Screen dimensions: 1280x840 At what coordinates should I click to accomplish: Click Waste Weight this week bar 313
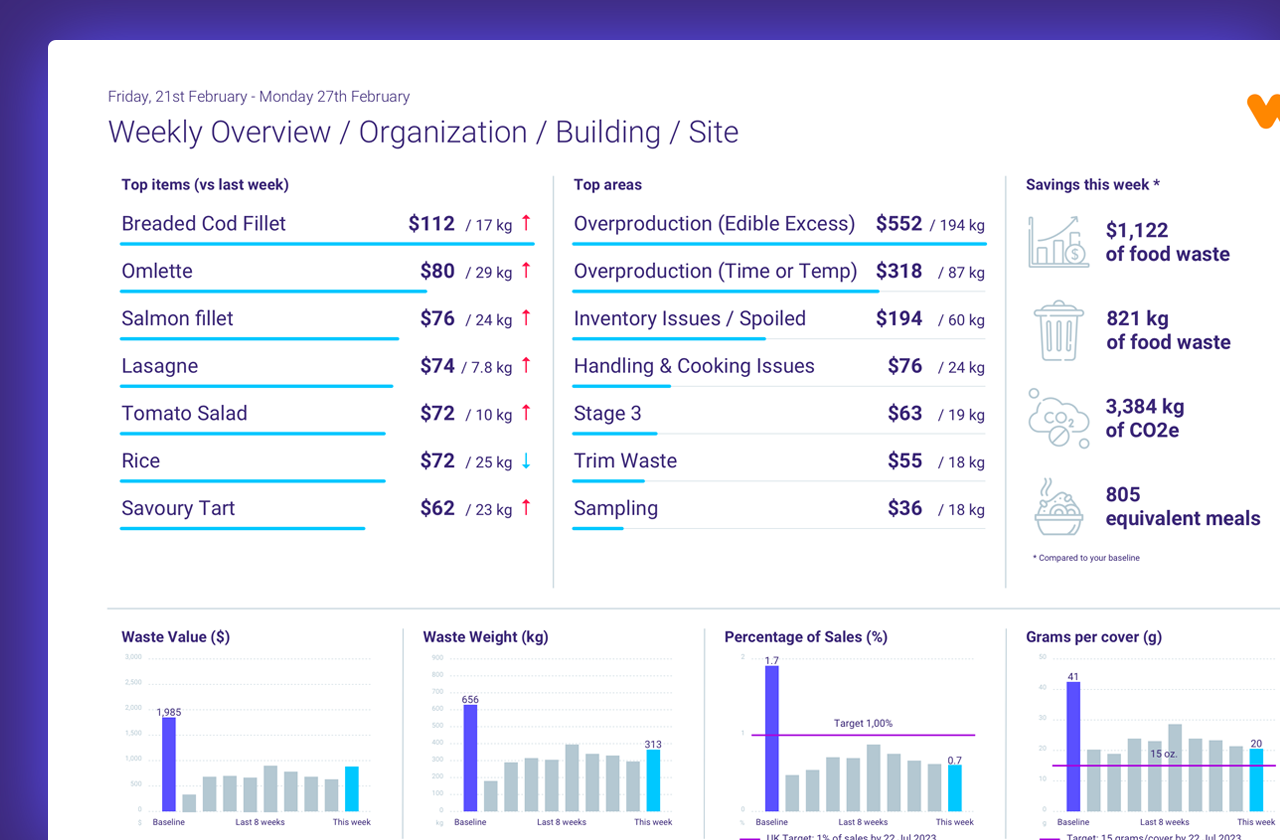653,780
